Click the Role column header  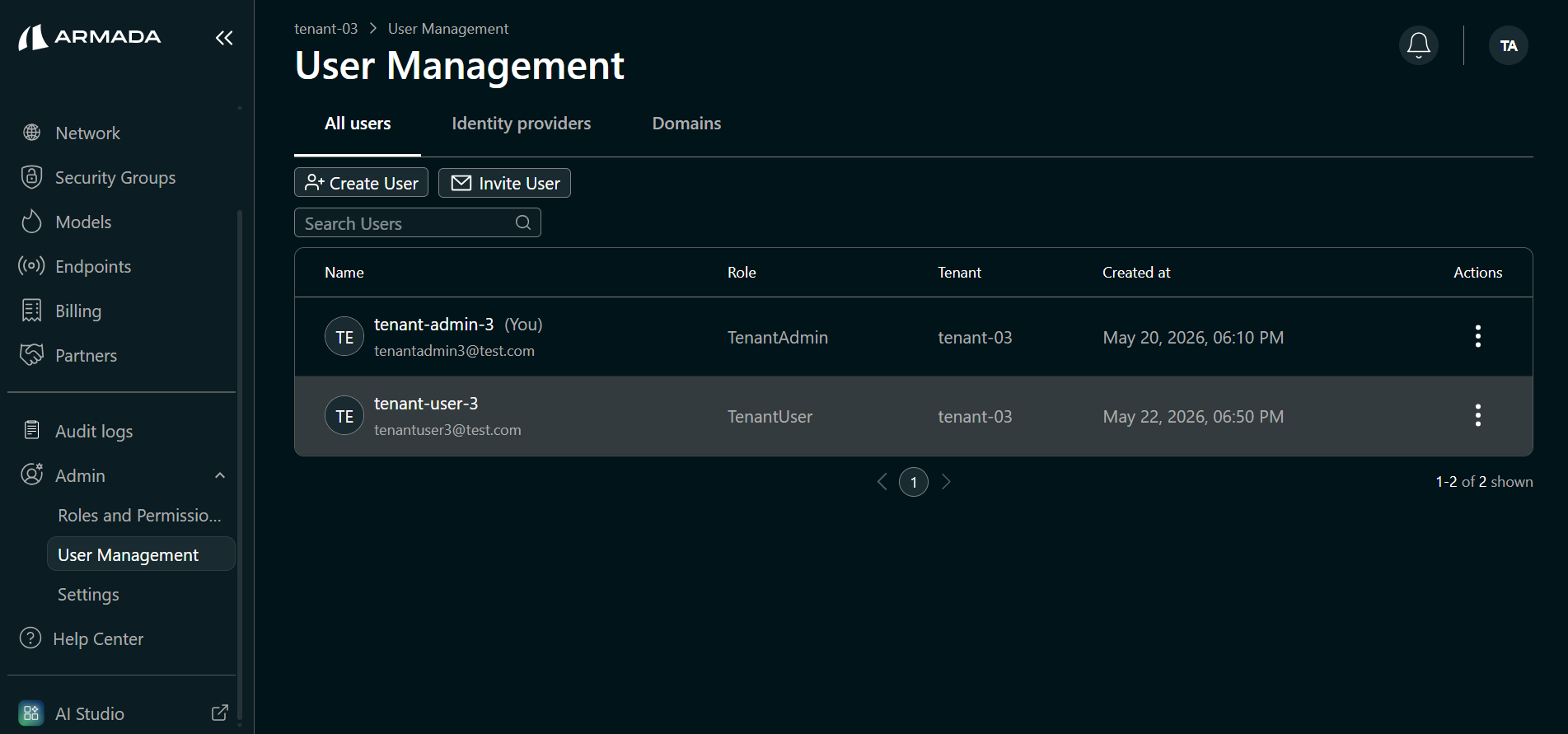point(742,273)
